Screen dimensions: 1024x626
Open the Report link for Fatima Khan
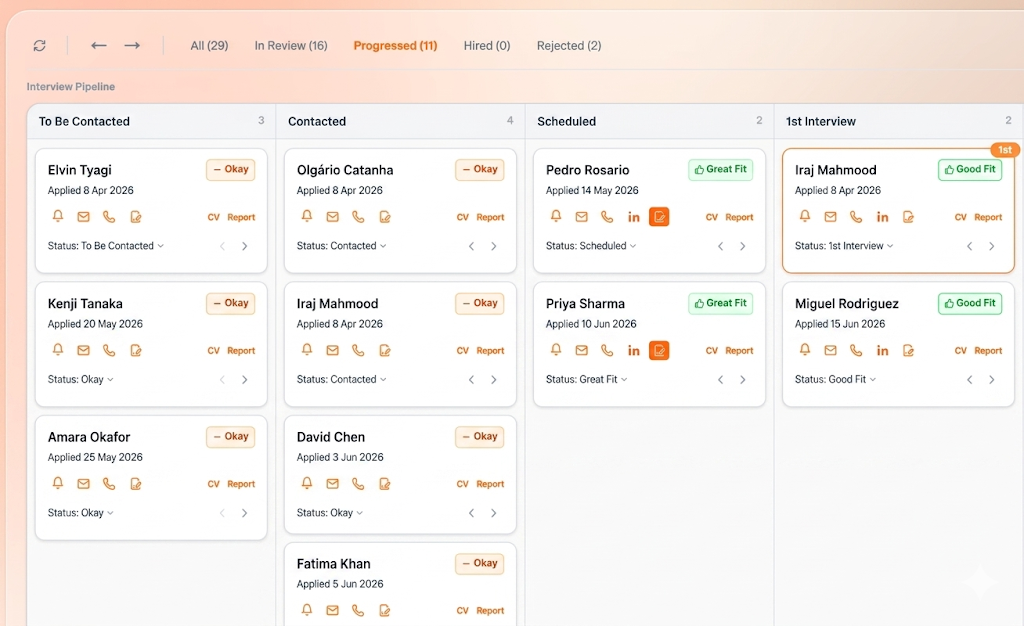pyautogui.click(x=490, y=611)
